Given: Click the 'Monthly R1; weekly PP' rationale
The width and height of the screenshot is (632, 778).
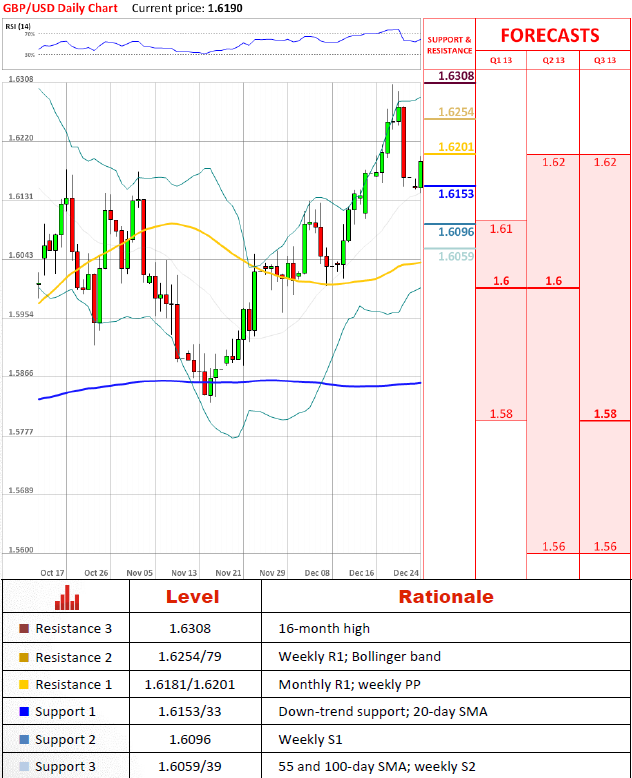Looking at the screenshot, I should [349, 685].
